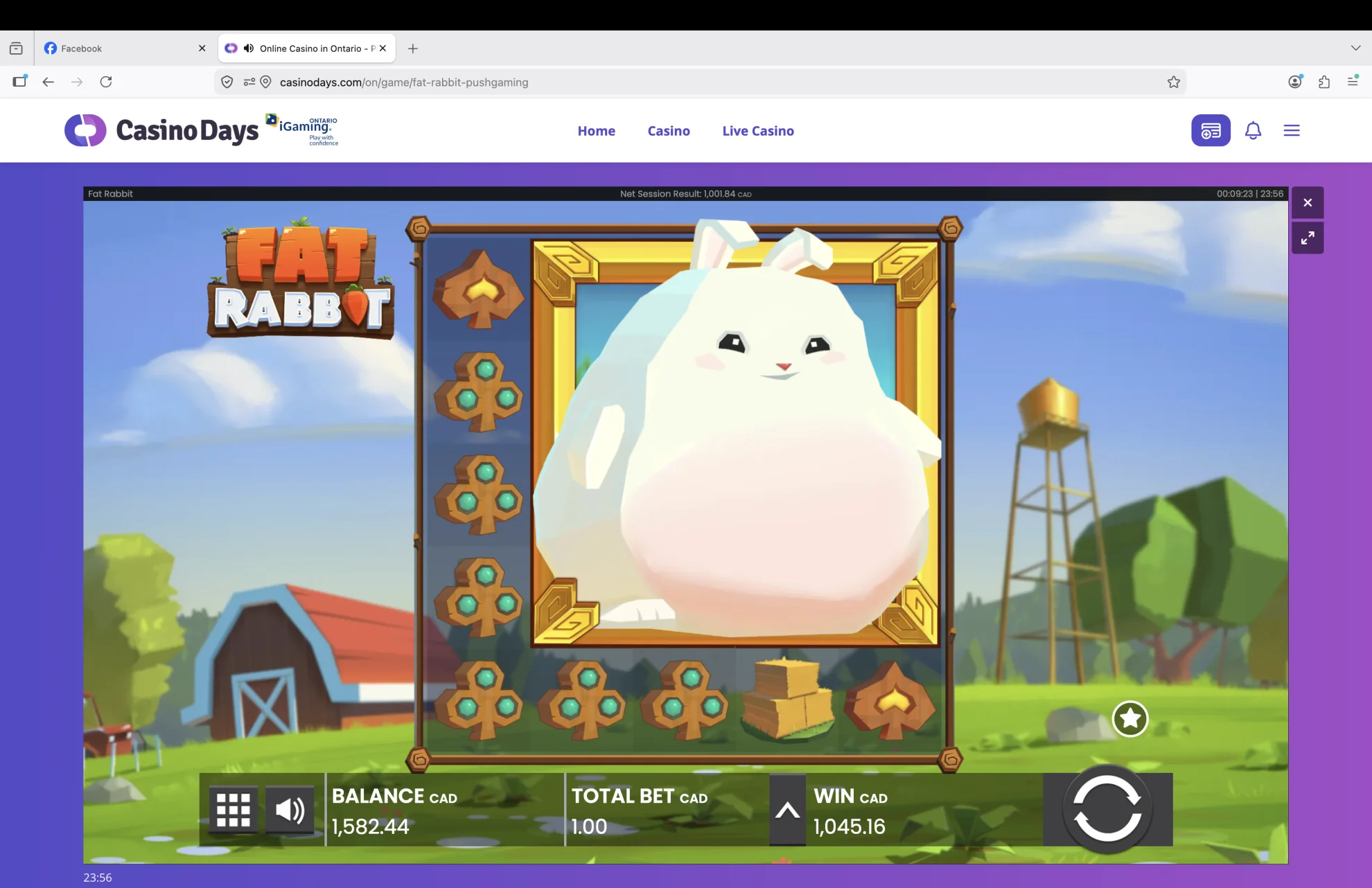Switch to the Facebook tab
This screenshot has width=1372, height=888.
(x=125, y=48)
